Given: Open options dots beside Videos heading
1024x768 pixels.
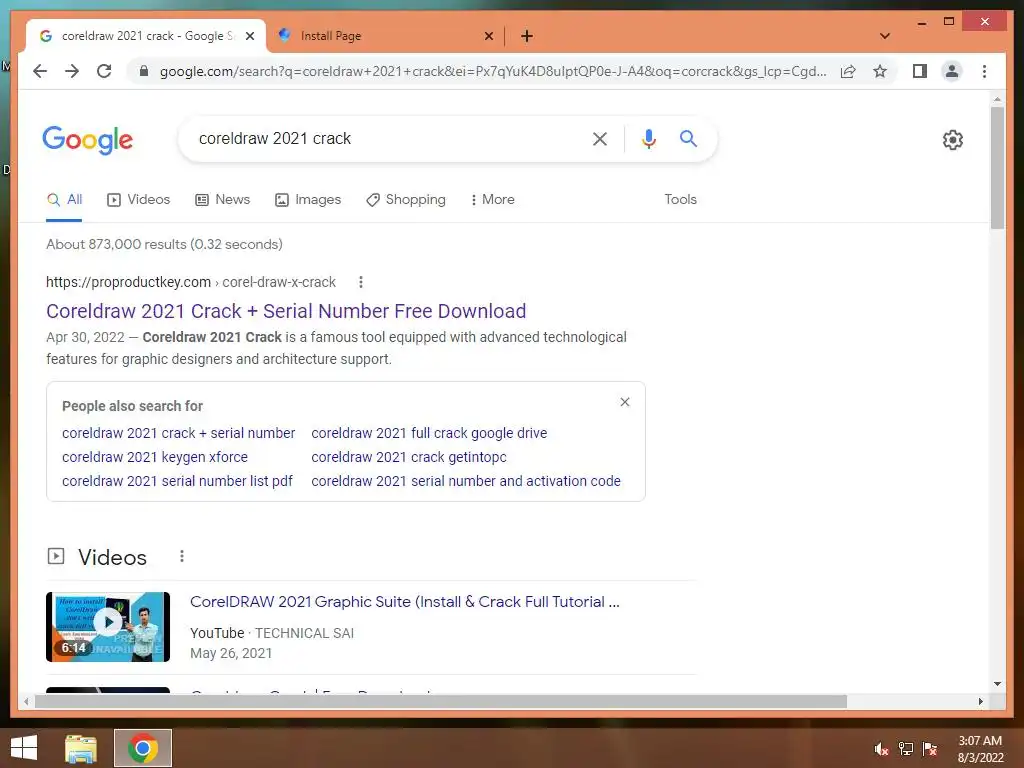Looking at the screenshot, I should pos(182,556).
